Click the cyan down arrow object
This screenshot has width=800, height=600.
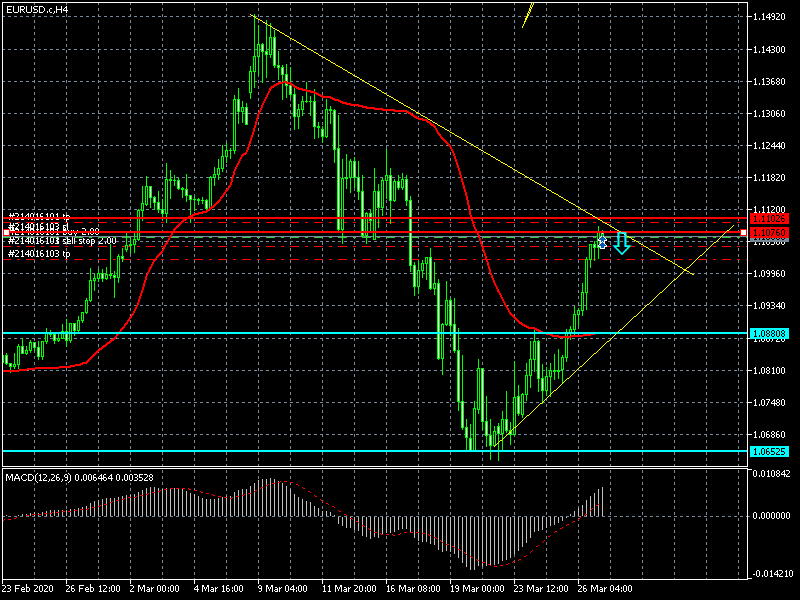621,243
